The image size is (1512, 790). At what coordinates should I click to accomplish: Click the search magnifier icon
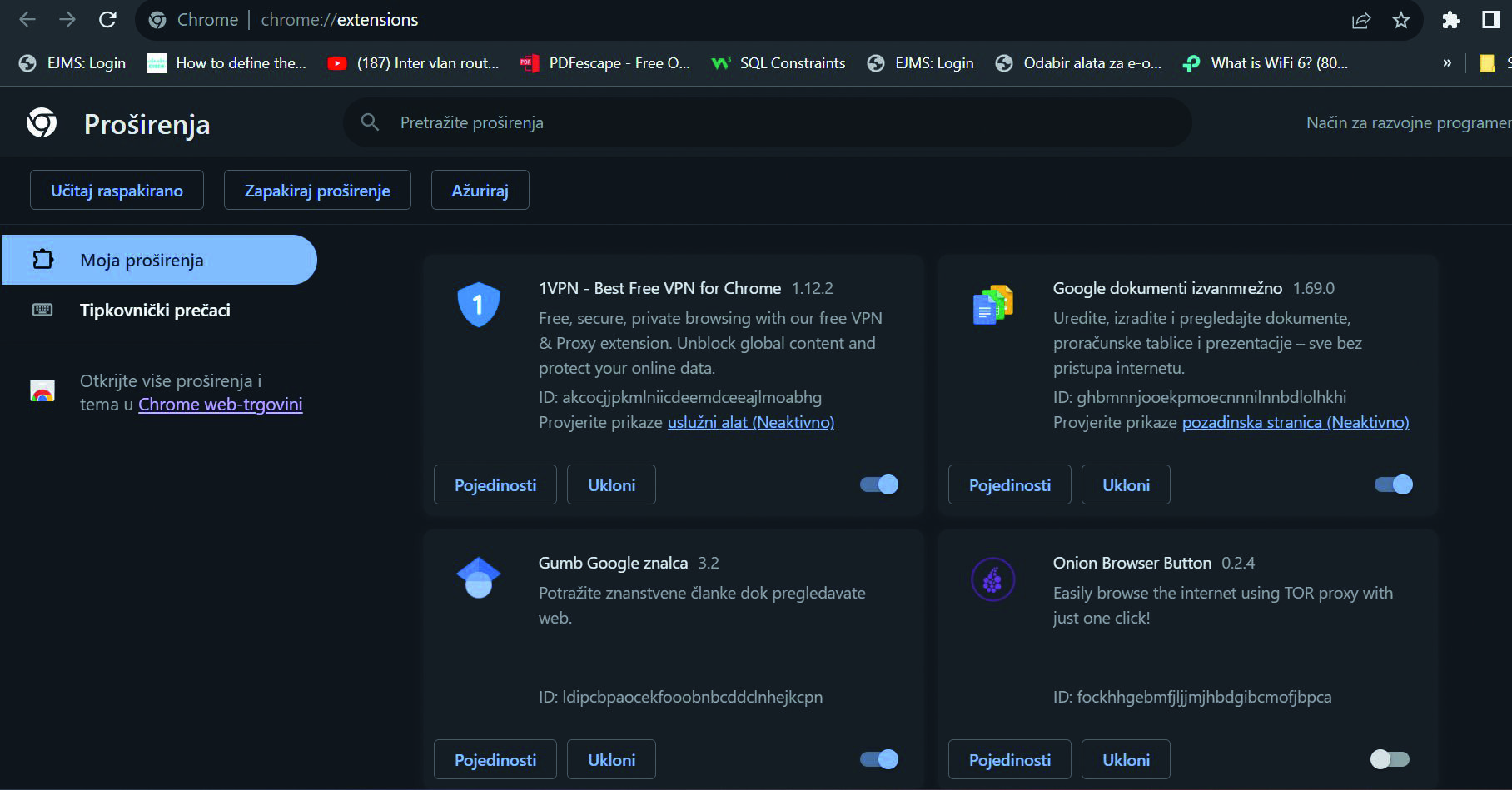pyautogui.click(x=370, y=122)
